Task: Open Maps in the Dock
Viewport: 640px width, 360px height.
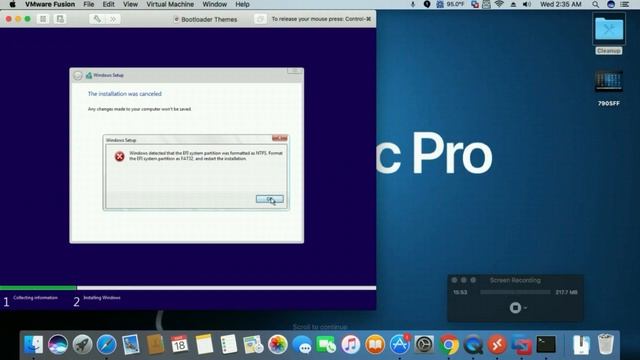Action: click(x=253, y=344)
